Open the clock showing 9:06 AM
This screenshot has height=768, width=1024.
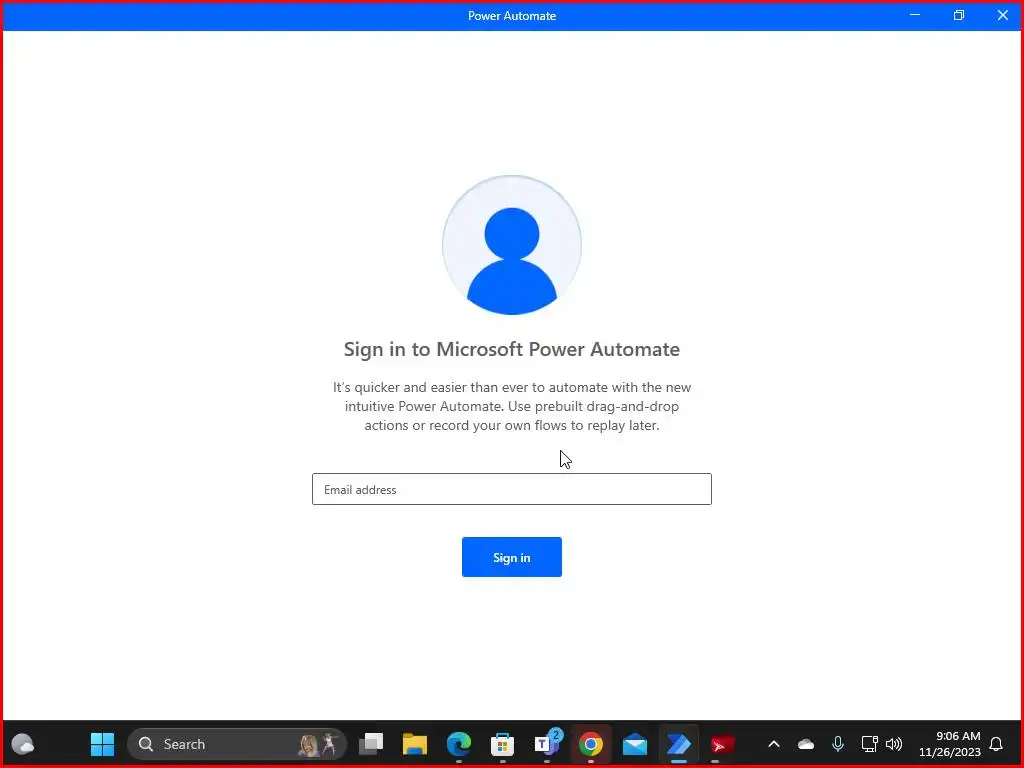950,744
